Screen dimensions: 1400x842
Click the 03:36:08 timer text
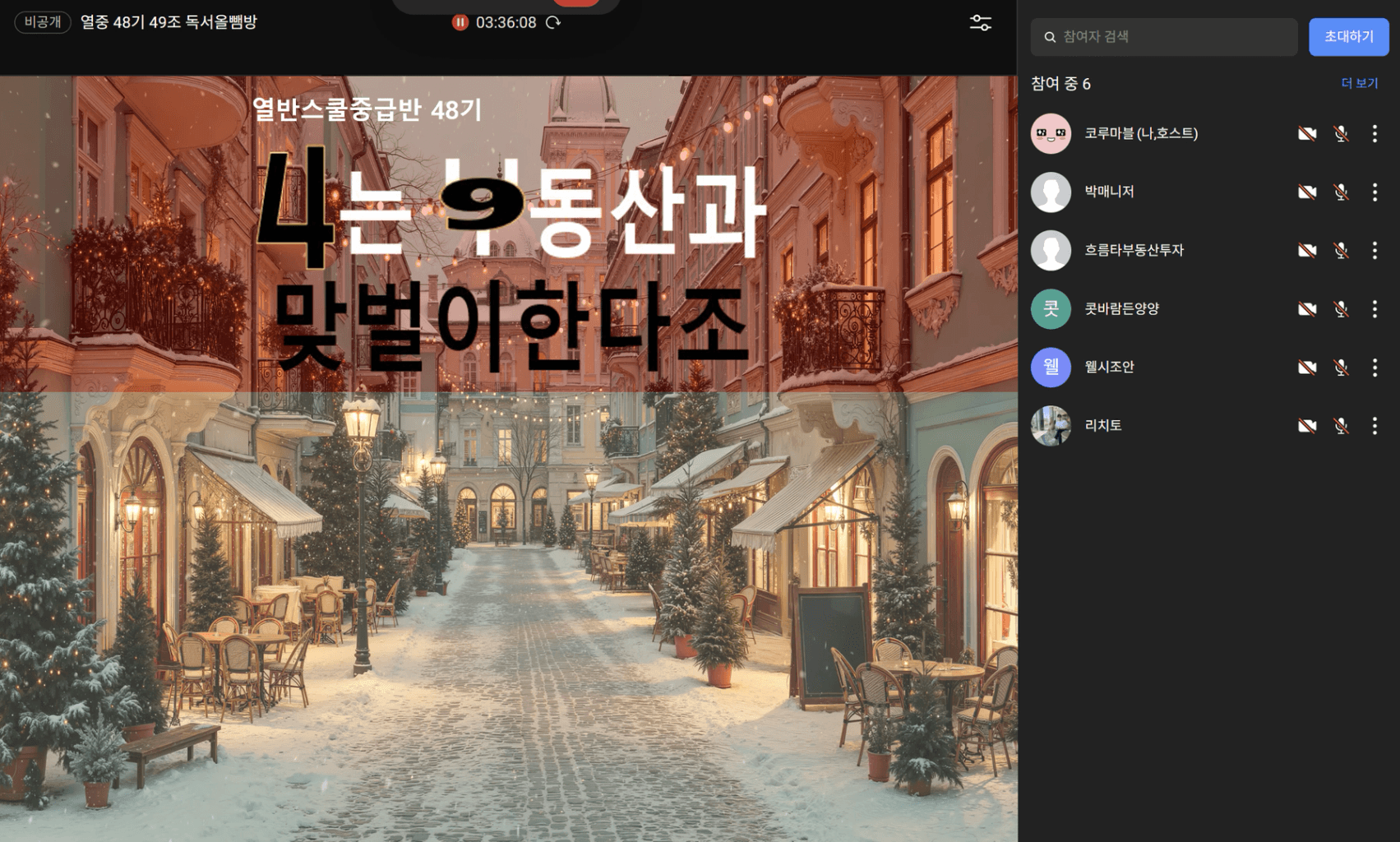[x=506, y=22]
